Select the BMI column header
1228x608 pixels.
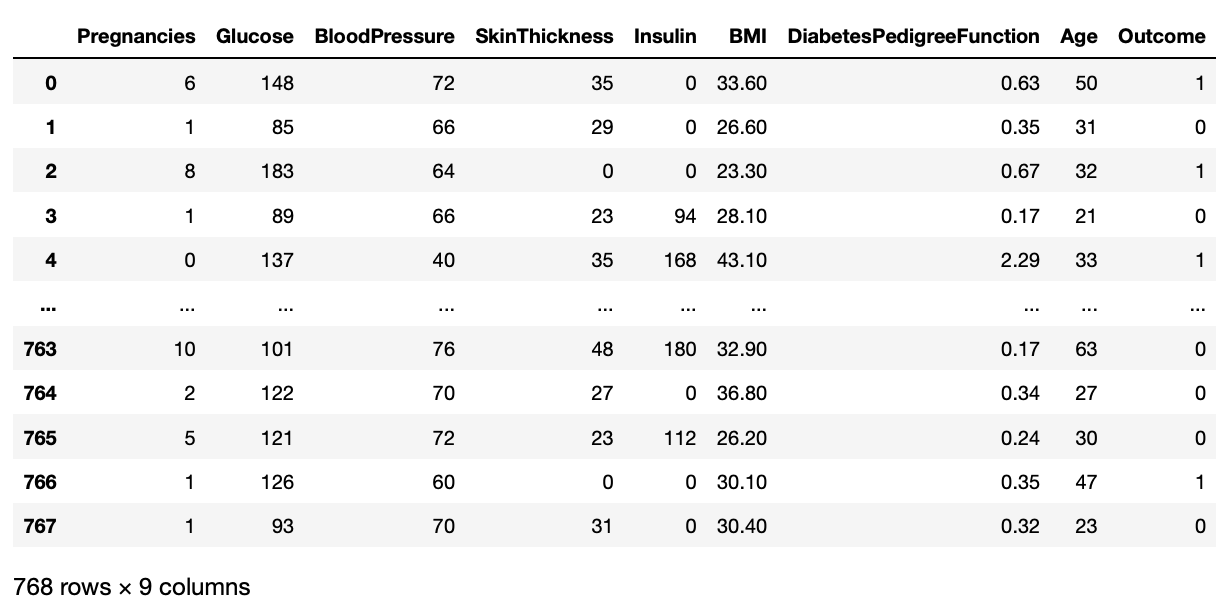tap(747, 37)
